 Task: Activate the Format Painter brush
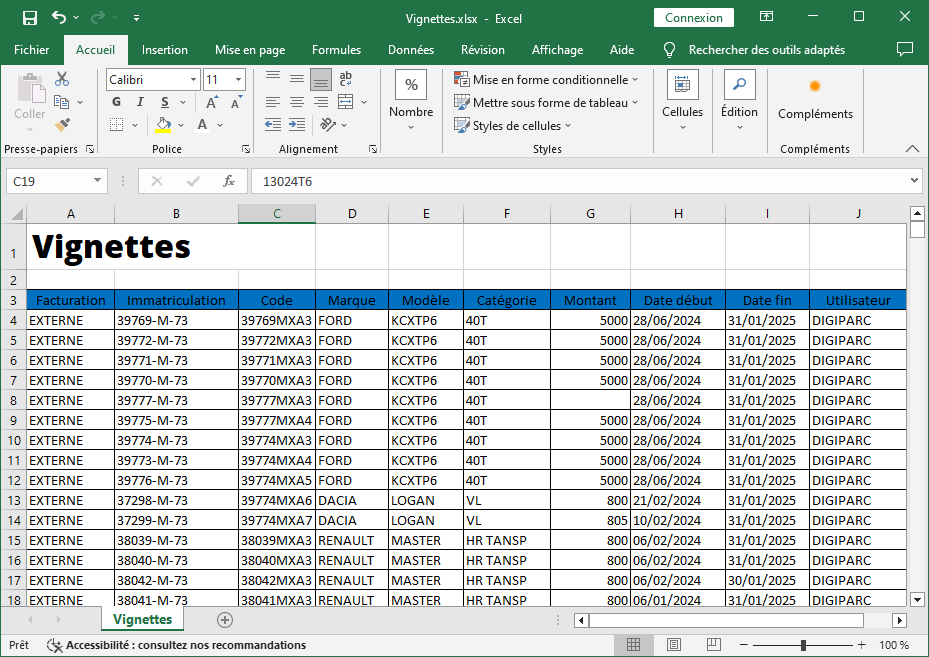tap(62, 124)
